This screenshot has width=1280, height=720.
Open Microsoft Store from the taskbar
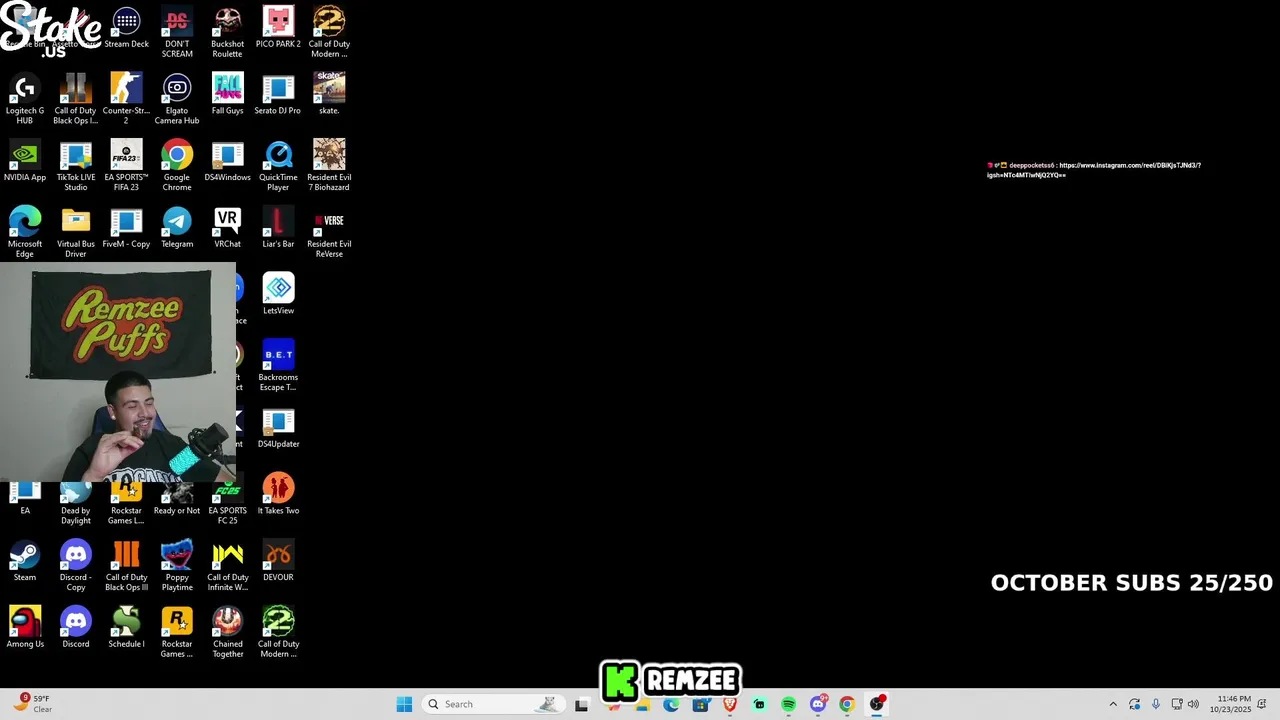click(x=700, y=704)
